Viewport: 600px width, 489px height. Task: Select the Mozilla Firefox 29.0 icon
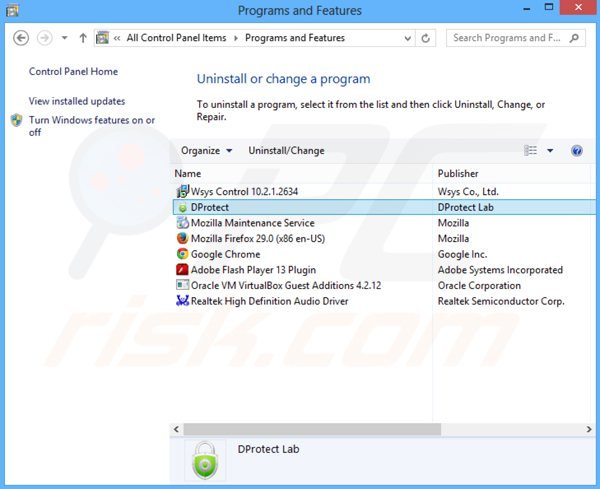click(x=183, y=238)
